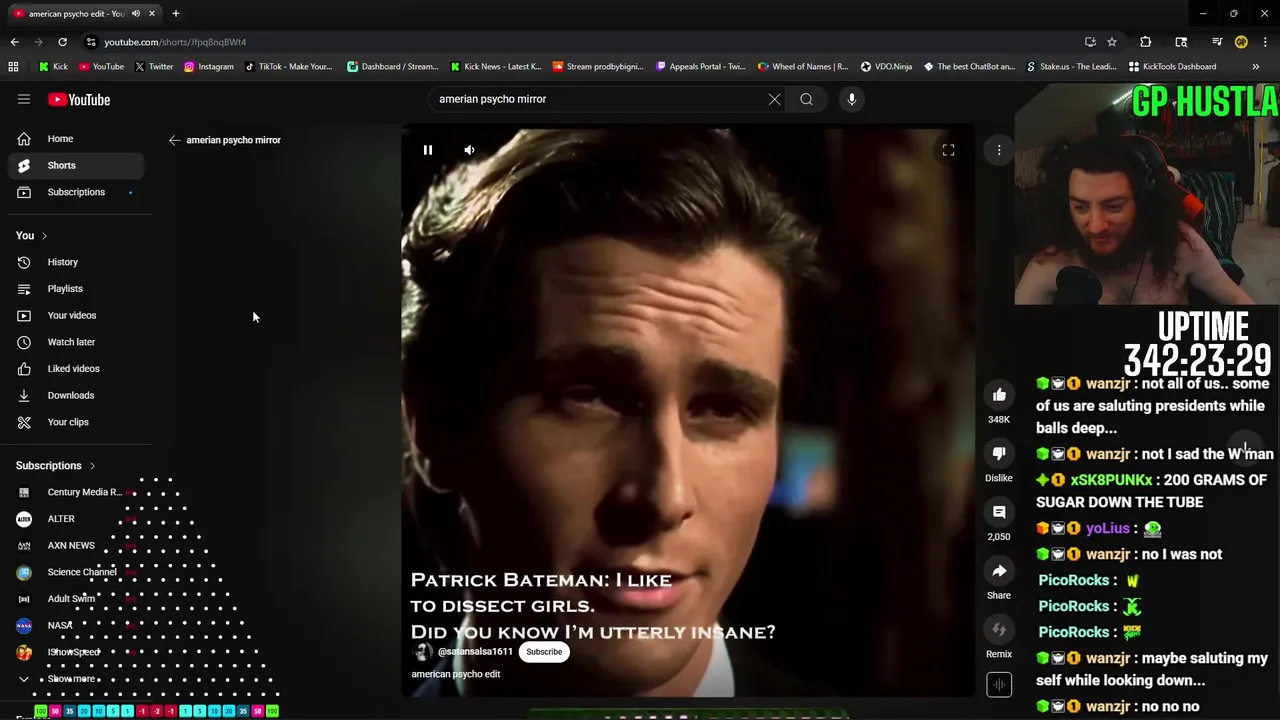Open the media control icon in toolbar
Viewport: 1280px width, 720px height.
click(1217, 42)
